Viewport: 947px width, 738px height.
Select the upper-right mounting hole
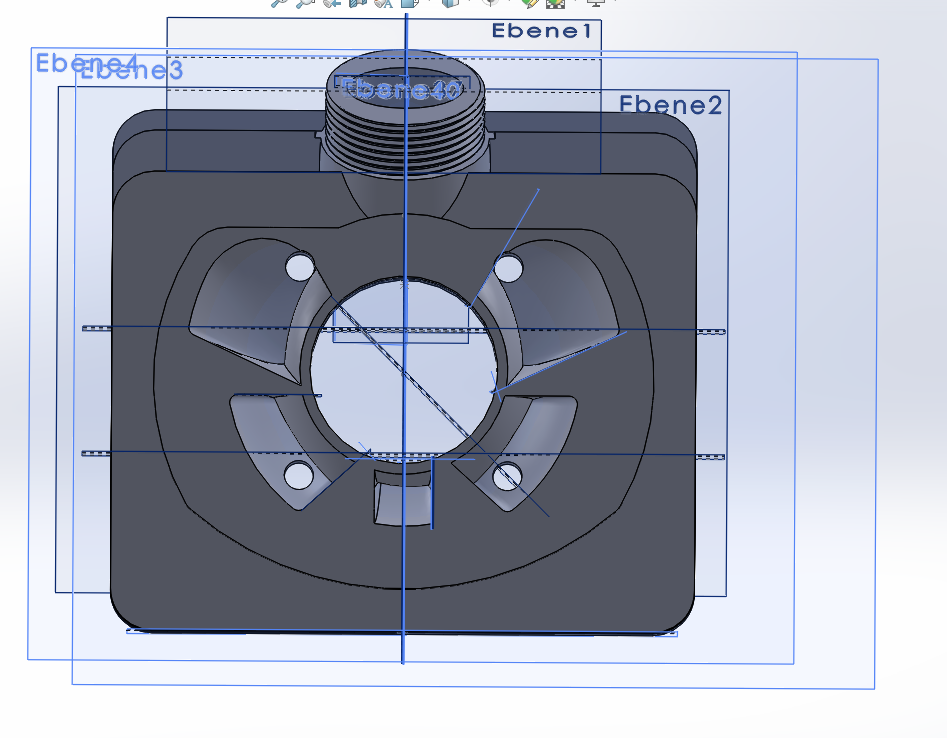coord(509,268)
